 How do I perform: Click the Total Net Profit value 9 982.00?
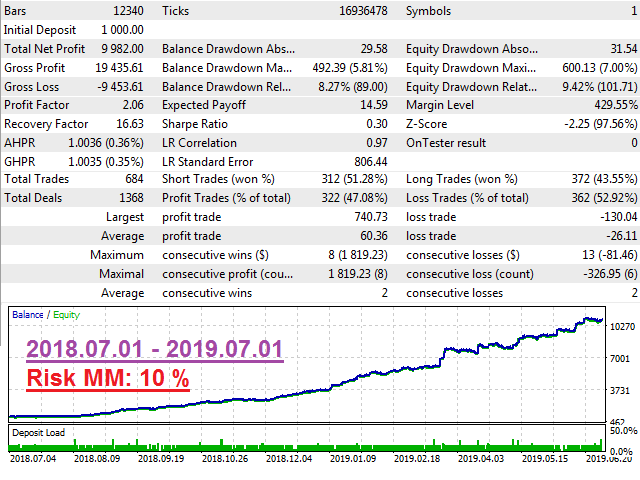click(x=118, y=48)
